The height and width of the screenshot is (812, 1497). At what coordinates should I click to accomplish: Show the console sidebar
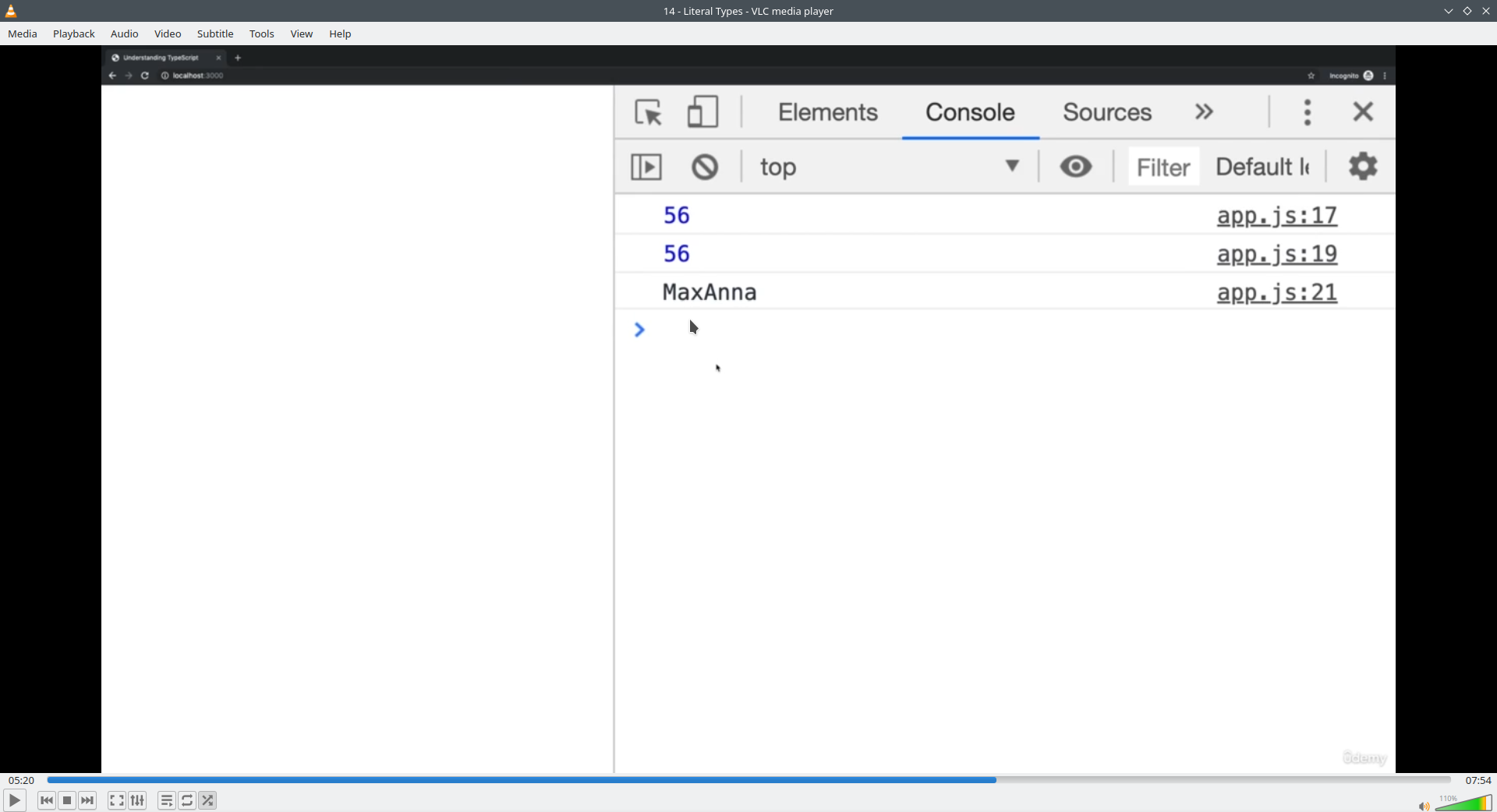[x=646, y=167]
